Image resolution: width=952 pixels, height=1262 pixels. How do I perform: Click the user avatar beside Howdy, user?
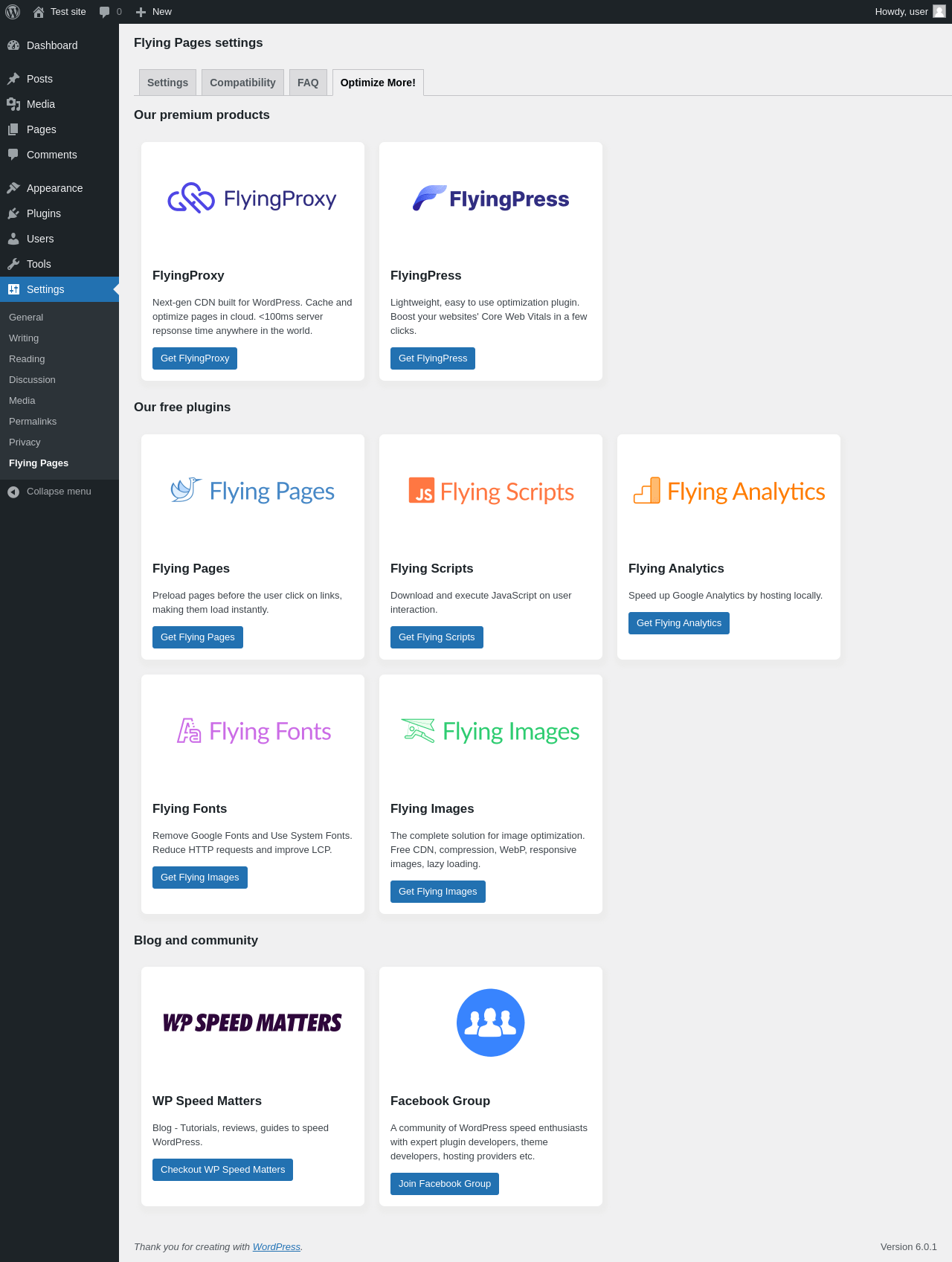coord(939,11)
